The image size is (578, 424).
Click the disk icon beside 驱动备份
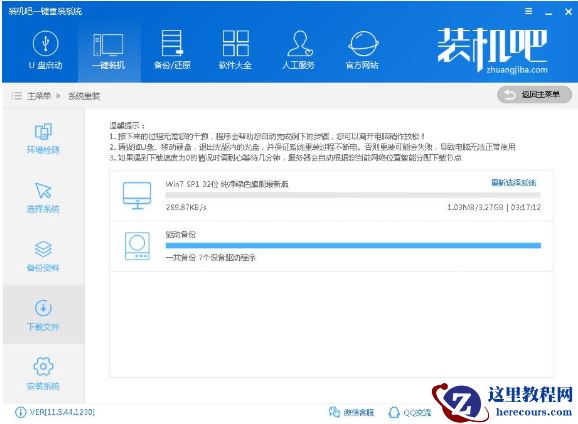(137, 246)
